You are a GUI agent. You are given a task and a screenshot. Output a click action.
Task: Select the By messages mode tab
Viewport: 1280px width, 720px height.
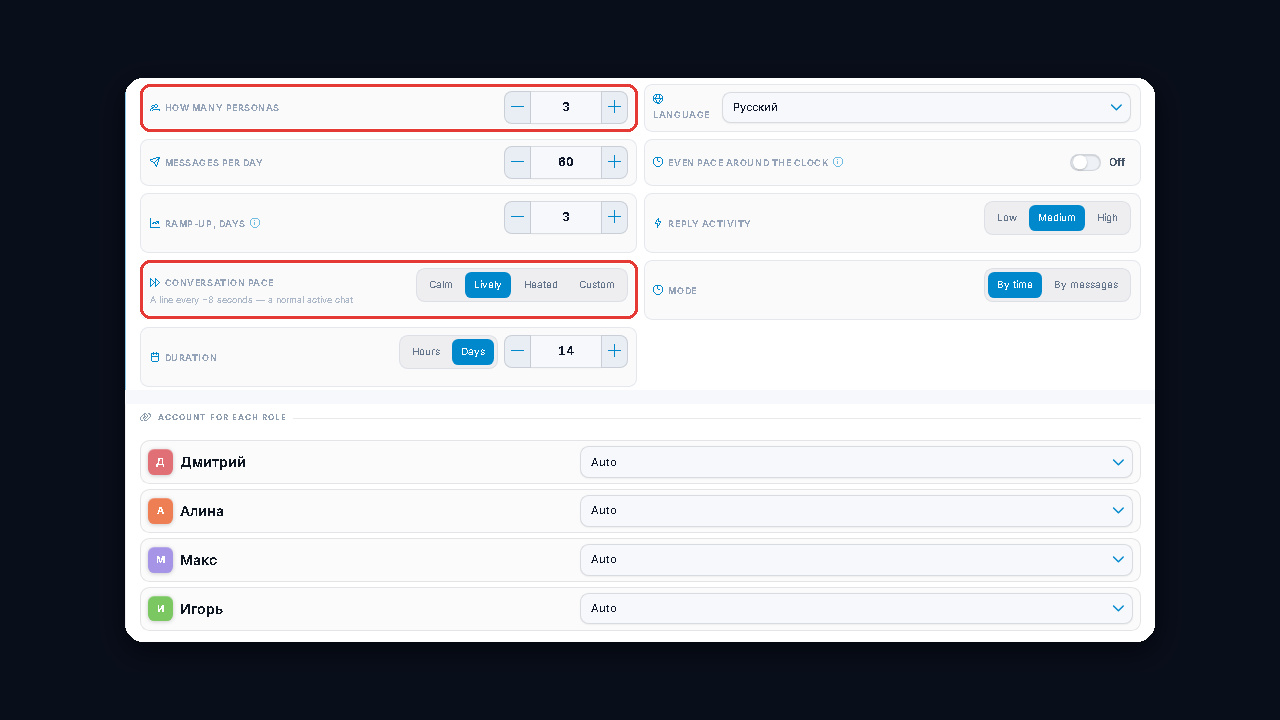1086,285
